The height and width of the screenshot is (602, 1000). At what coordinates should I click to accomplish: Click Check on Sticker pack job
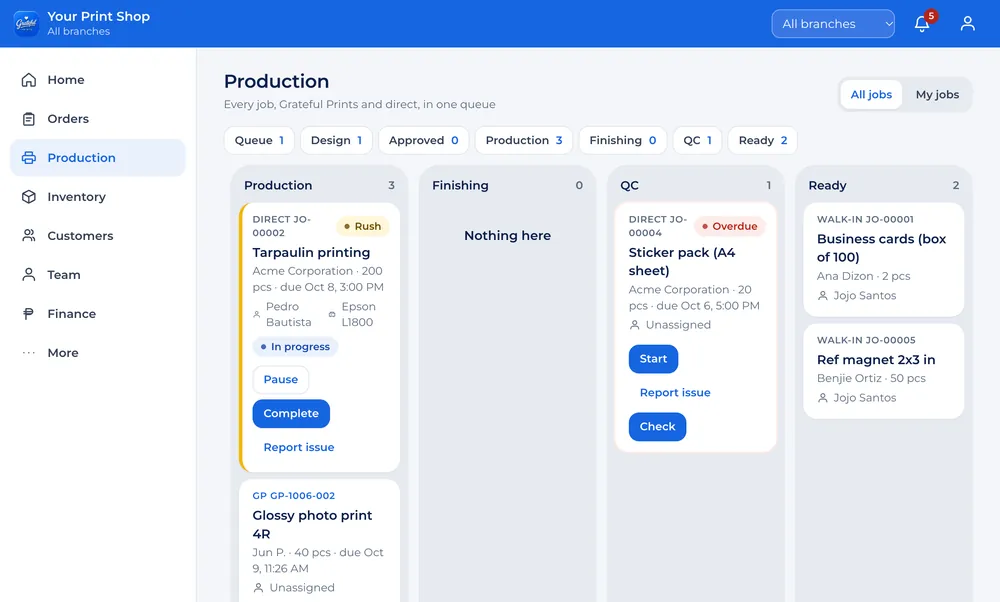[x=658, y=427]
